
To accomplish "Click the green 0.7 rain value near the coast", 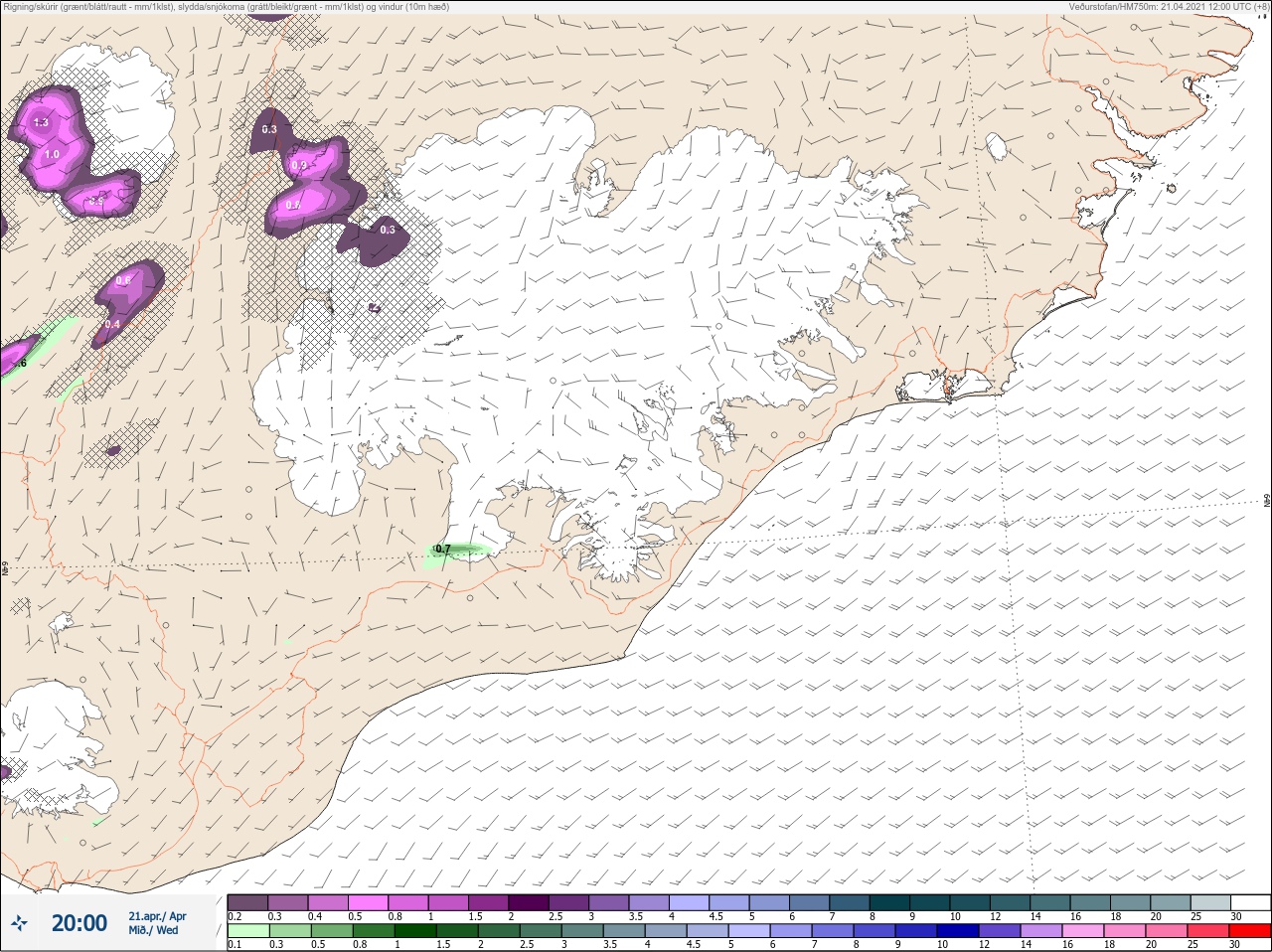I will point(443,549).
